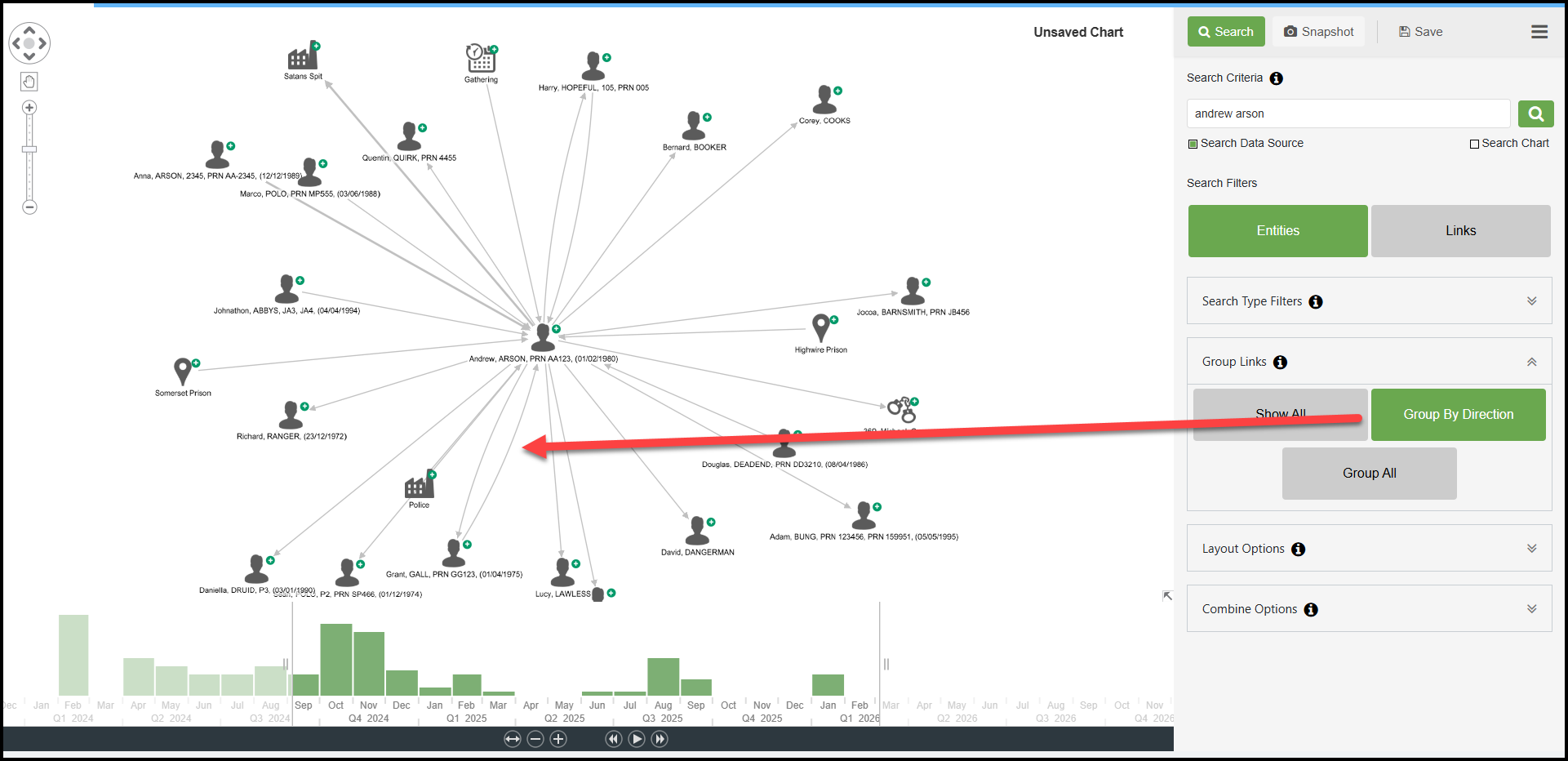Click the Somerset Prison location pin
This screenshot has width=1568, height=761.
coord(183,372)
